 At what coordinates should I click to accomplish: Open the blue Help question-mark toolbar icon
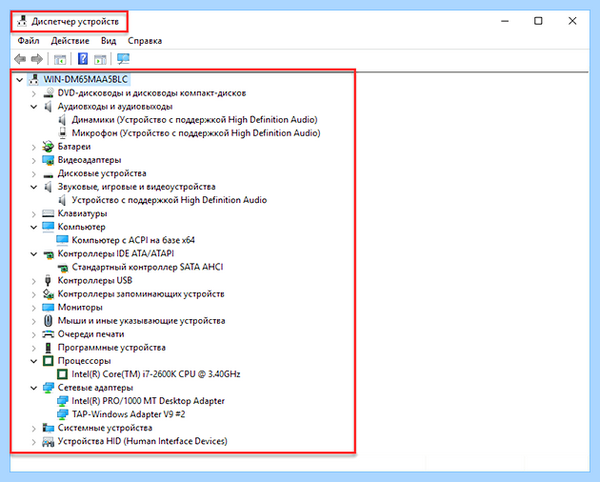83,59
